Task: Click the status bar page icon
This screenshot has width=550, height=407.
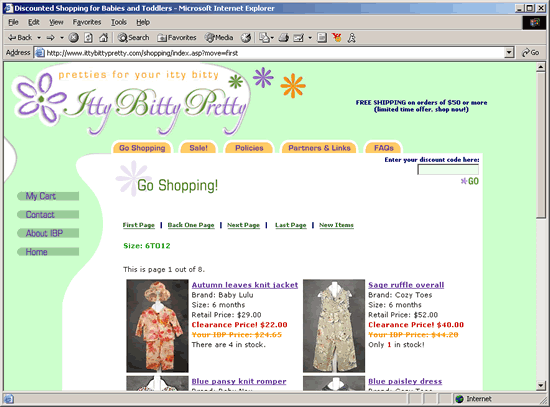Action: click(x=9, y=399)
